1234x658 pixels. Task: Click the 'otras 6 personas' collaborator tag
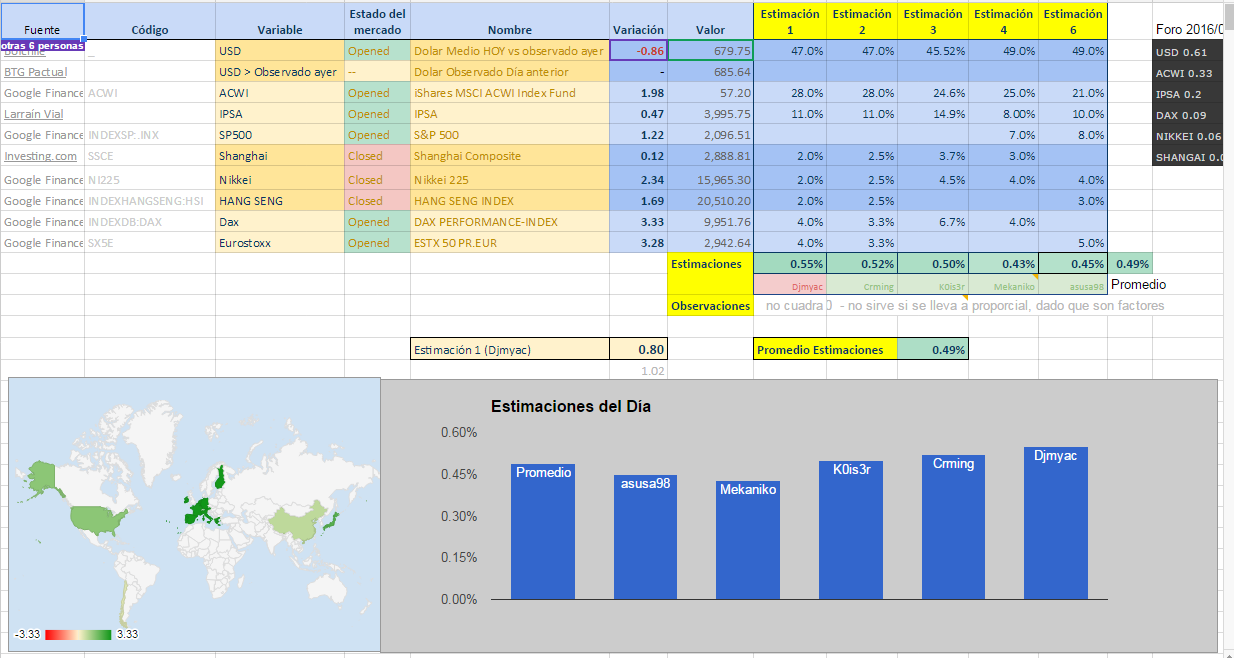pyautogui.click(x=42, y=45)
